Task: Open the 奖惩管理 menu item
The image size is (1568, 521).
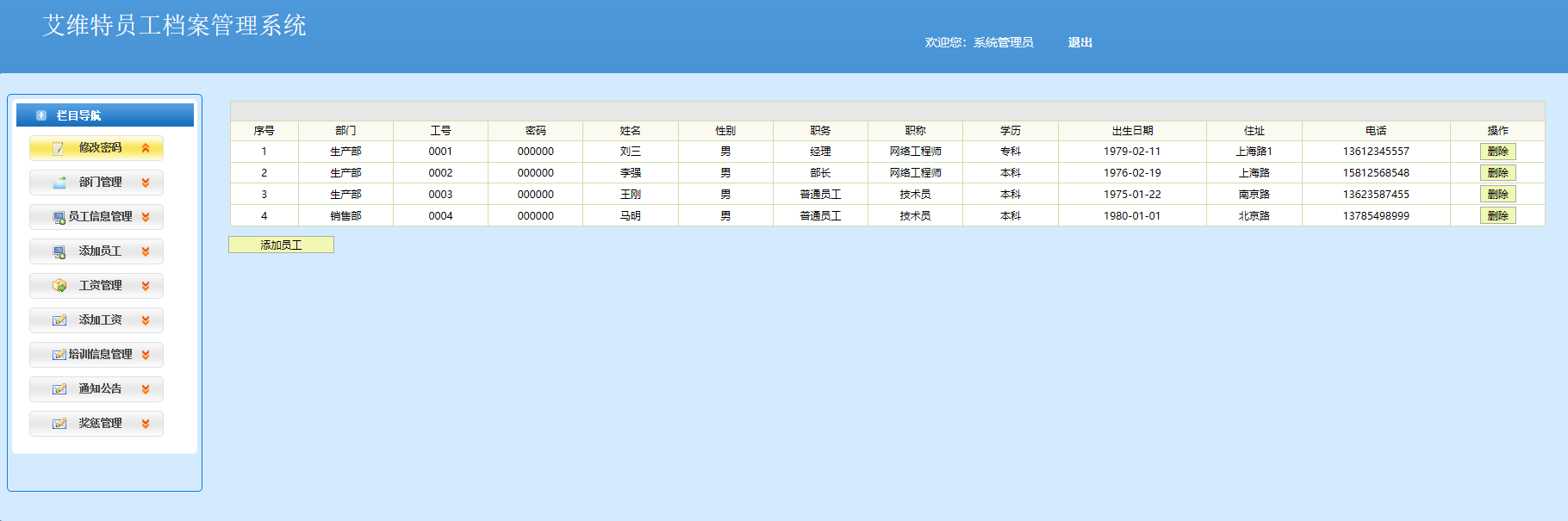Action: pos(96,424)
